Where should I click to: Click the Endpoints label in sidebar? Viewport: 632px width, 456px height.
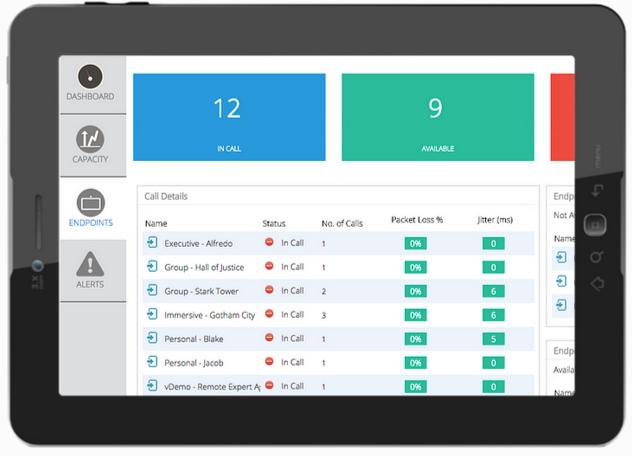(x=91, y=223)
